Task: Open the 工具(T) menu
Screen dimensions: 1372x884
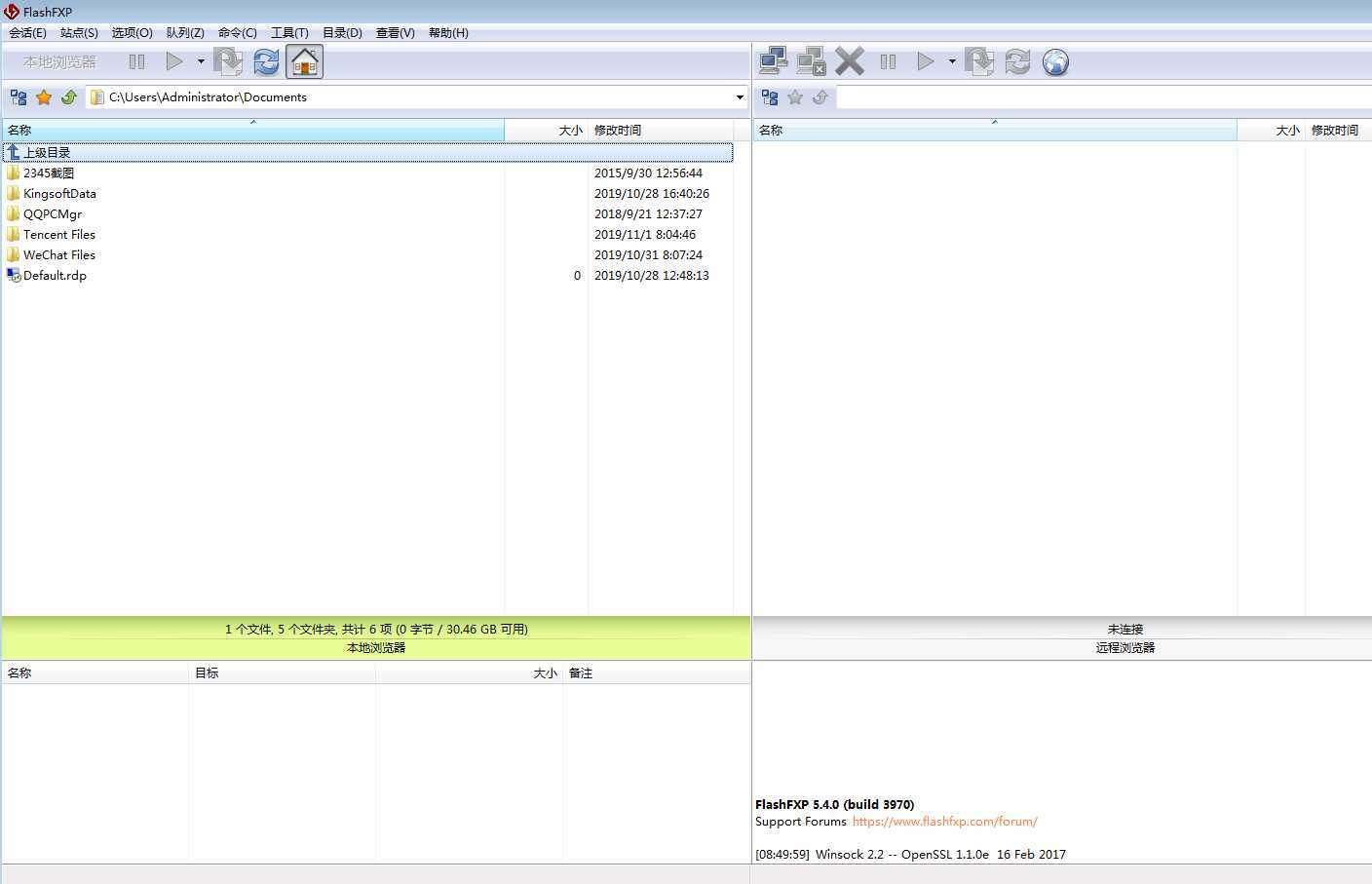Action: tap(289, 33)
